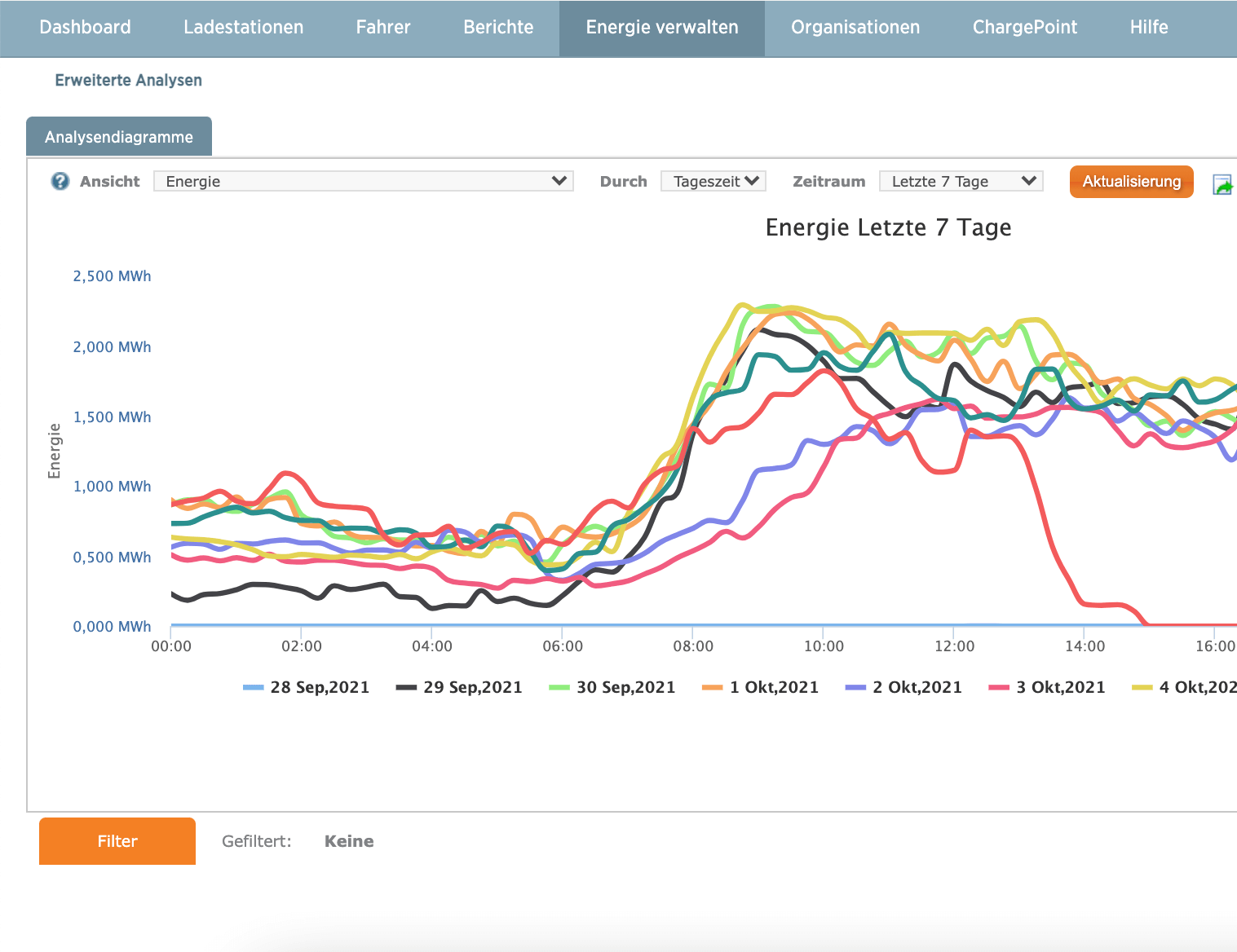Open the Ansicht Energie dropdown
Screen dimensions: 1237x952
pyautogui.click(x=363, y=181)
